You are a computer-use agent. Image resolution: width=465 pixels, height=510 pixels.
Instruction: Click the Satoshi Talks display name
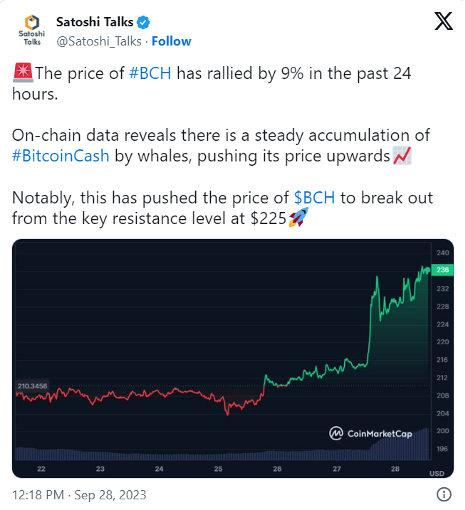pos(95,22)
